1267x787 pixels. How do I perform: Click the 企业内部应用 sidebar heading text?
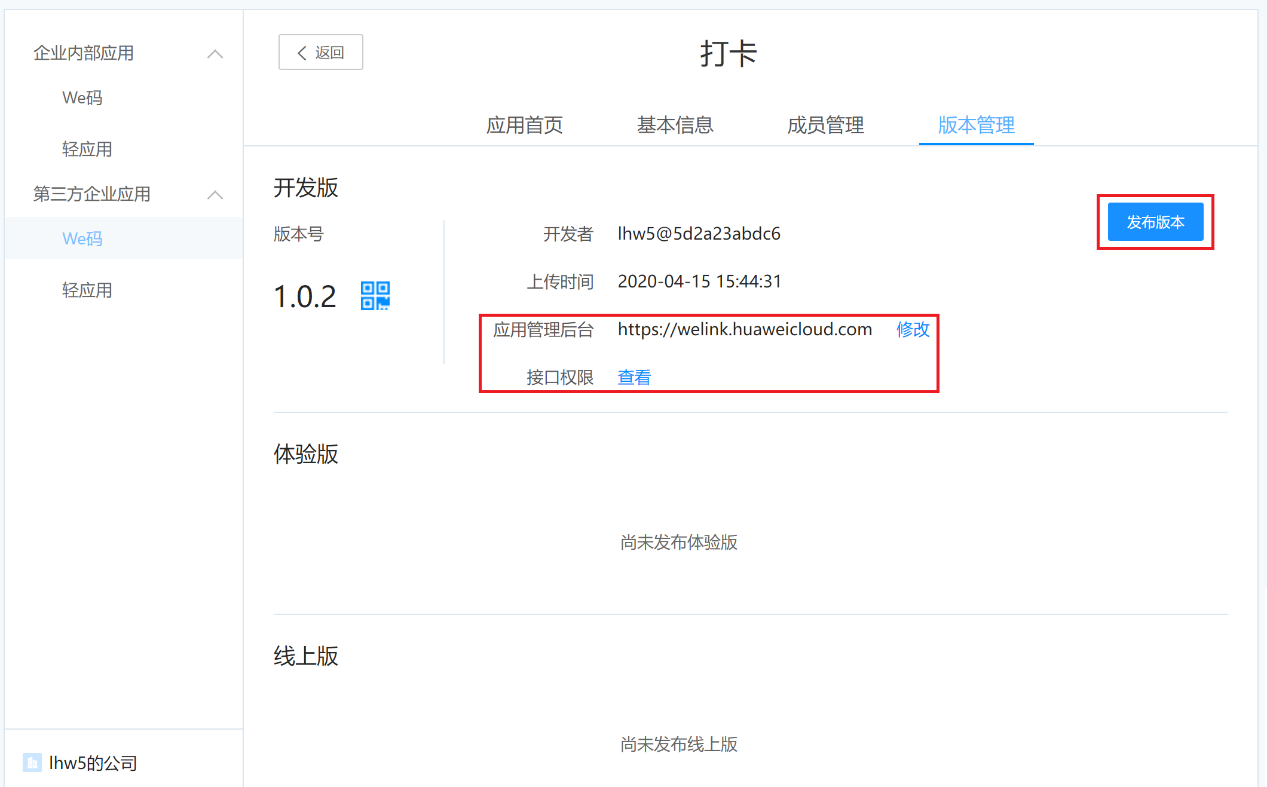tap(84, 54)
